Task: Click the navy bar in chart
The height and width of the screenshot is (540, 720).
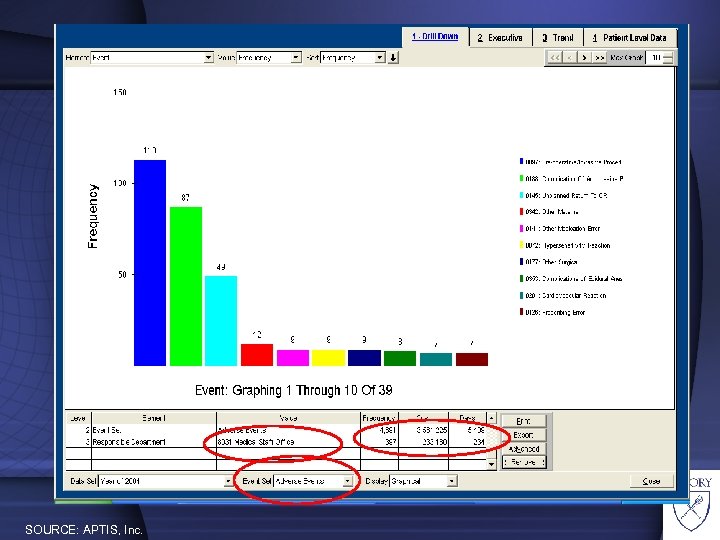Action: click(364, 358)
